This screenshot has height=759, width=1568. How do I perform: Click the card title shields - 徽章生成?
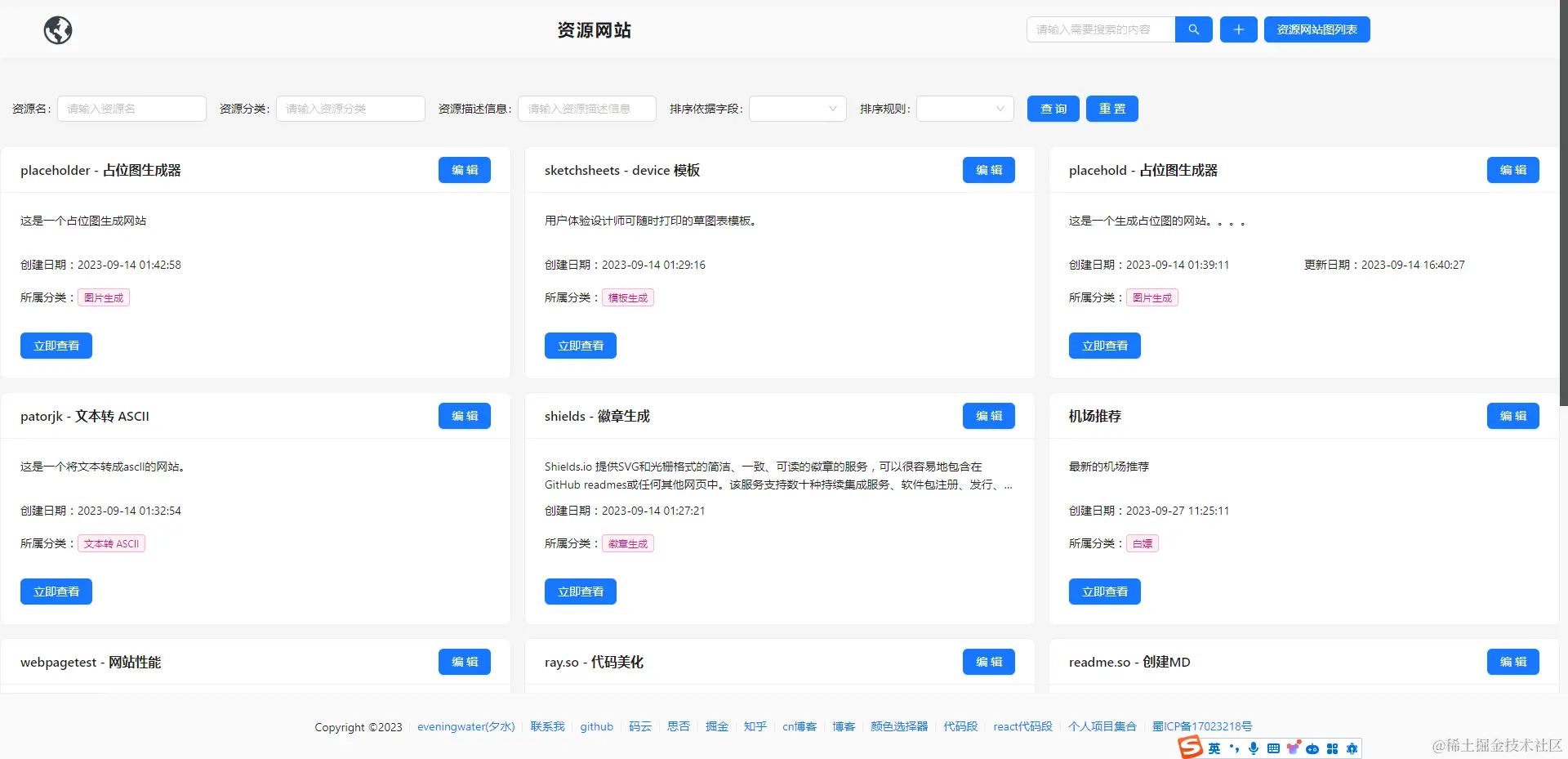coord(597,416)
